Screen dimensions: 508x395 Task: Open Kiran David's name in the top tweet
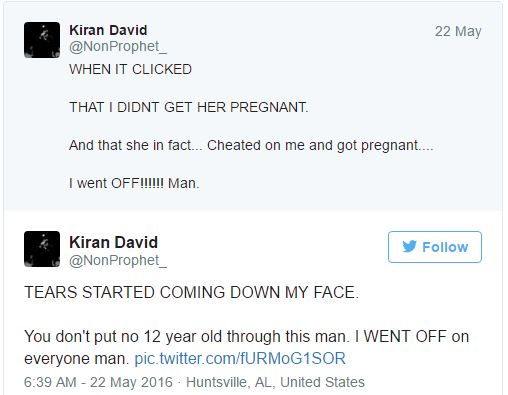point(108,30)
